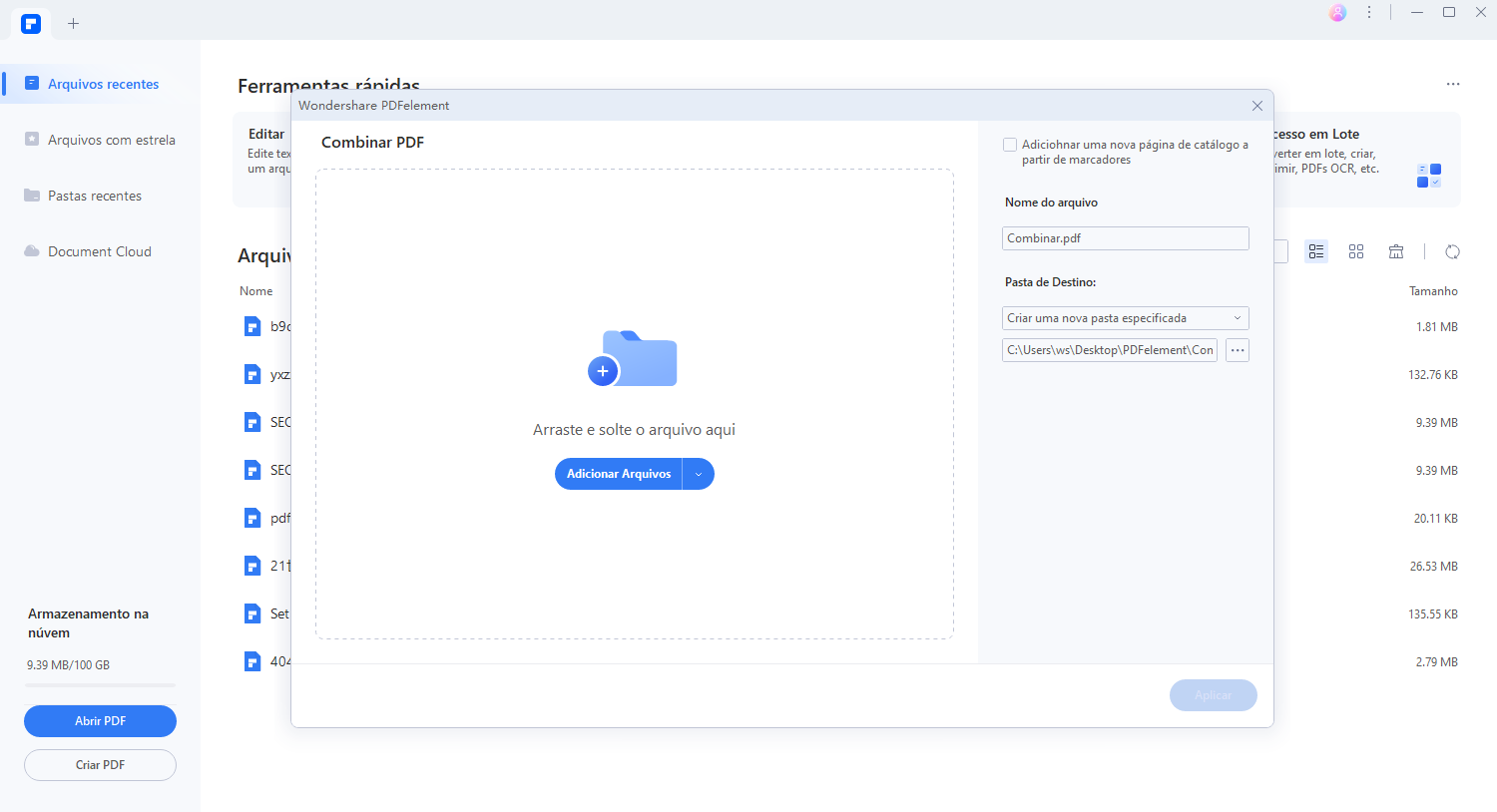Click the Abrir PDF button

[100, 720]
